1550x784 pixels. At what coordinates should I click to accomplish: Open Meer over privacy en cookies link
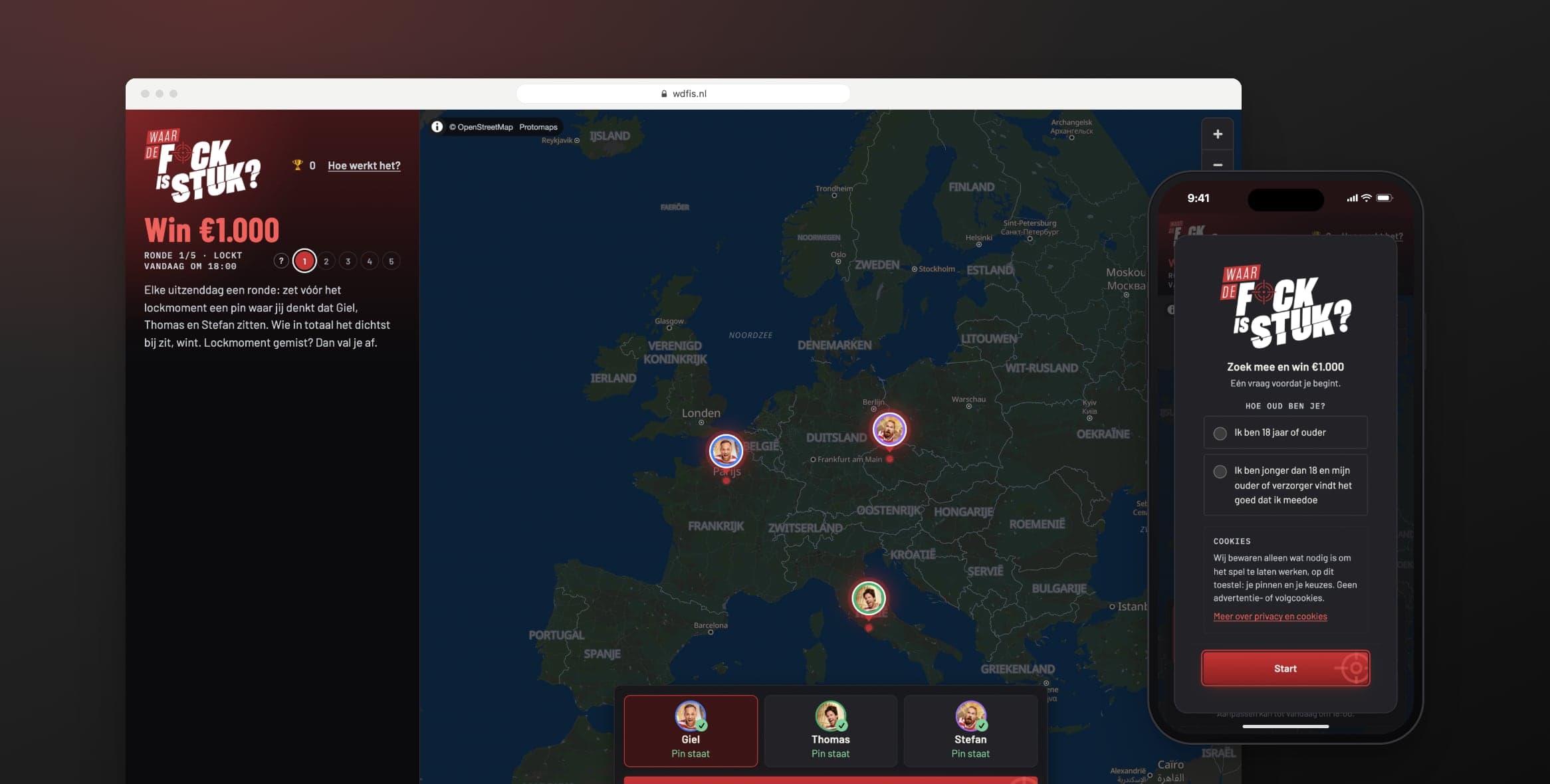coord(1270,617)
